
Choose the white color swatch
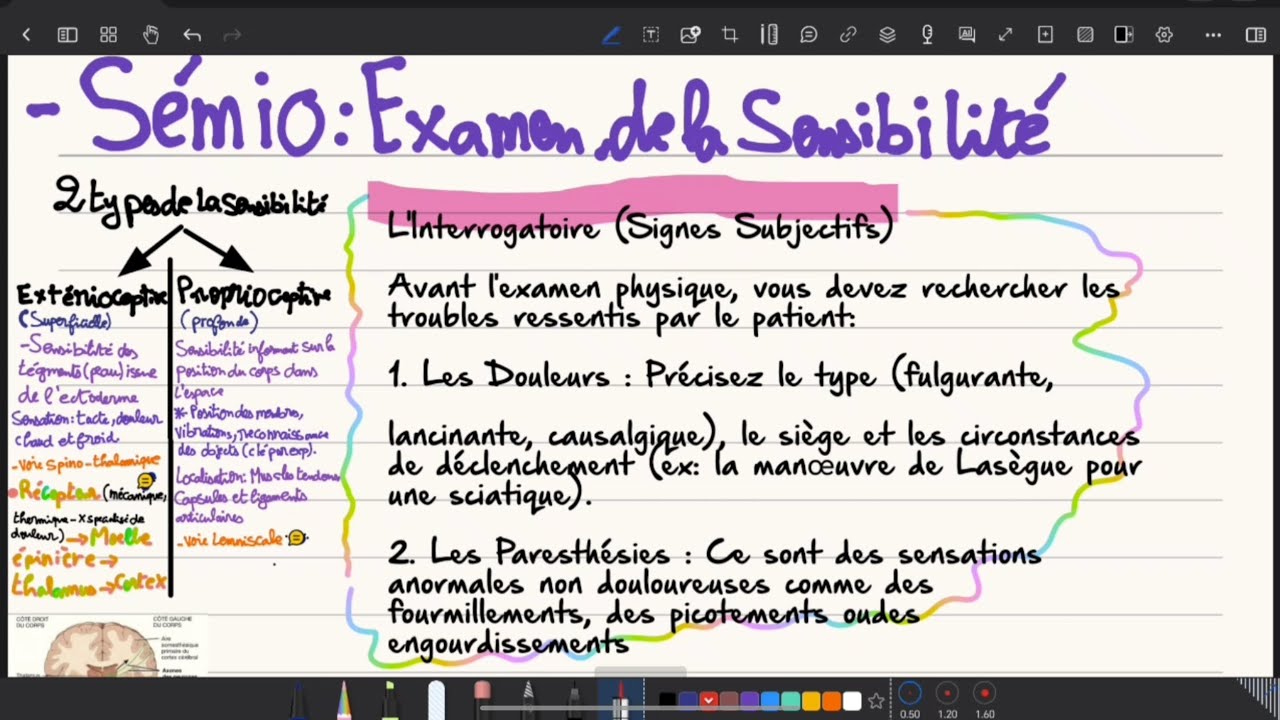[x=851, y=701]
